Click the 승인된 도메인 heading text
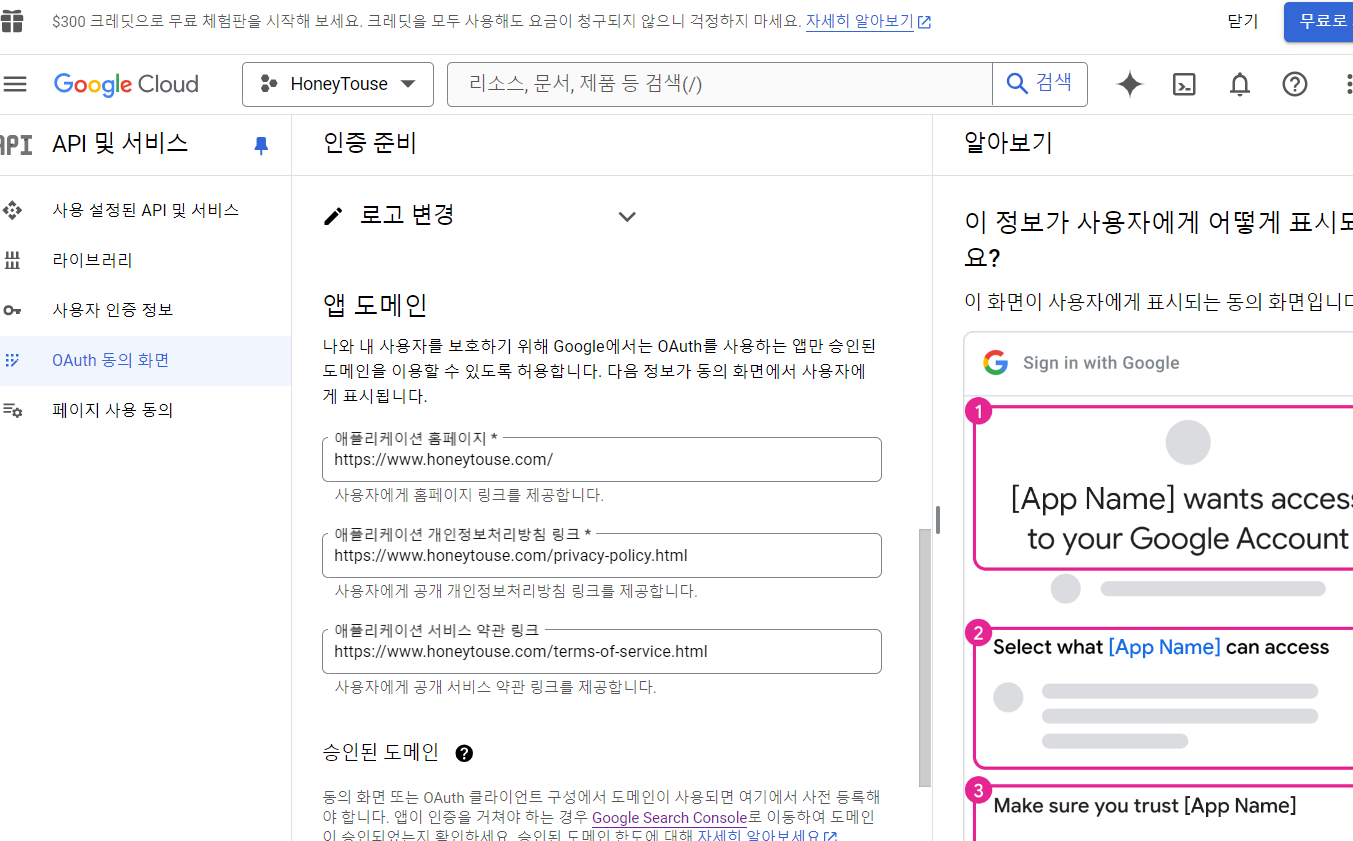 [x=381, y=753]
